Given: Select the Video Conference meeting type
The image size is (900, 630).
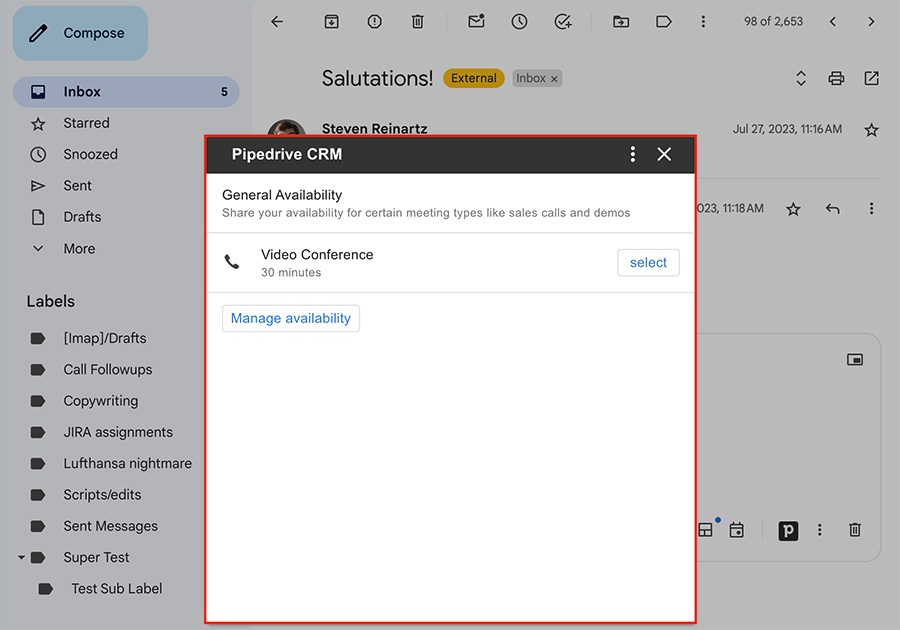Looking at the screenshot, I should (648, 262).
